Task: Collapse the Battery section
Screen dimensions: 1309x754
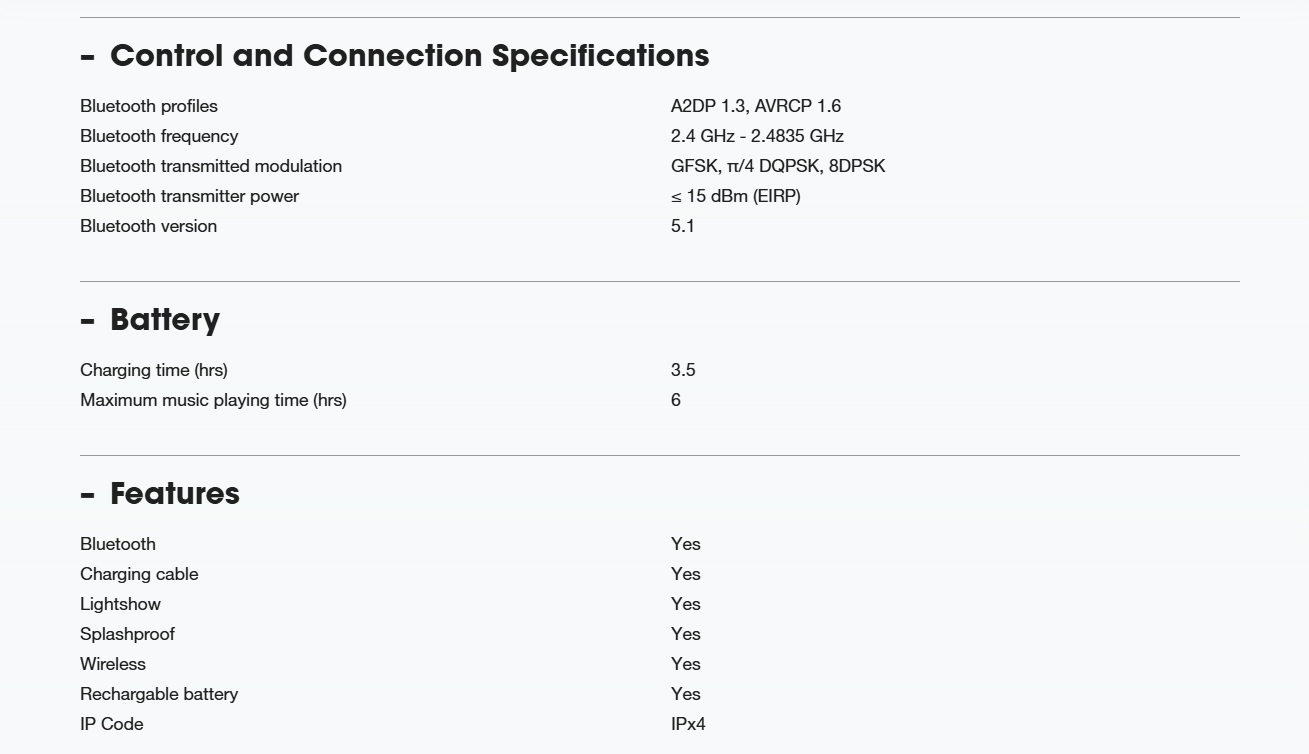Action: coord(150,319)
